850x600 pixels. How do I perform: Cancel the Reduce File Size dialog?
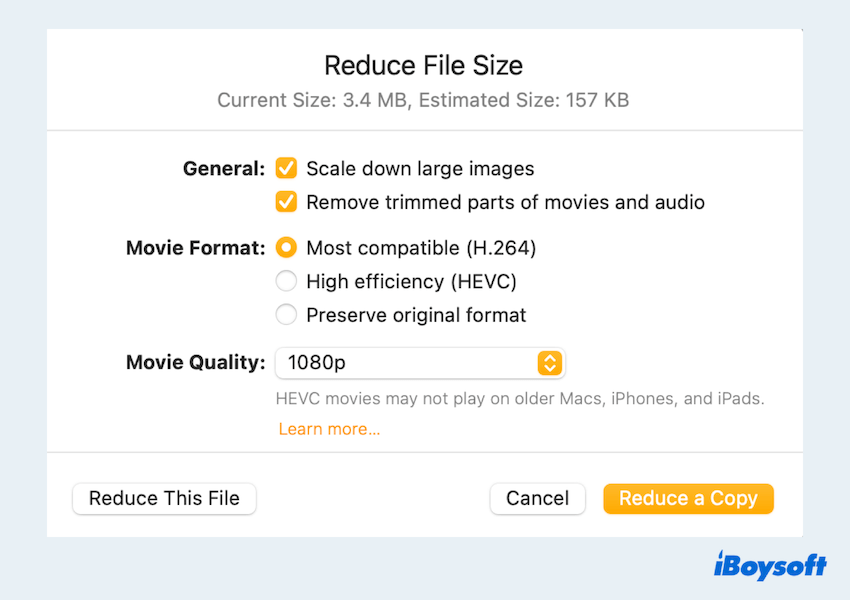pos(537,498)
